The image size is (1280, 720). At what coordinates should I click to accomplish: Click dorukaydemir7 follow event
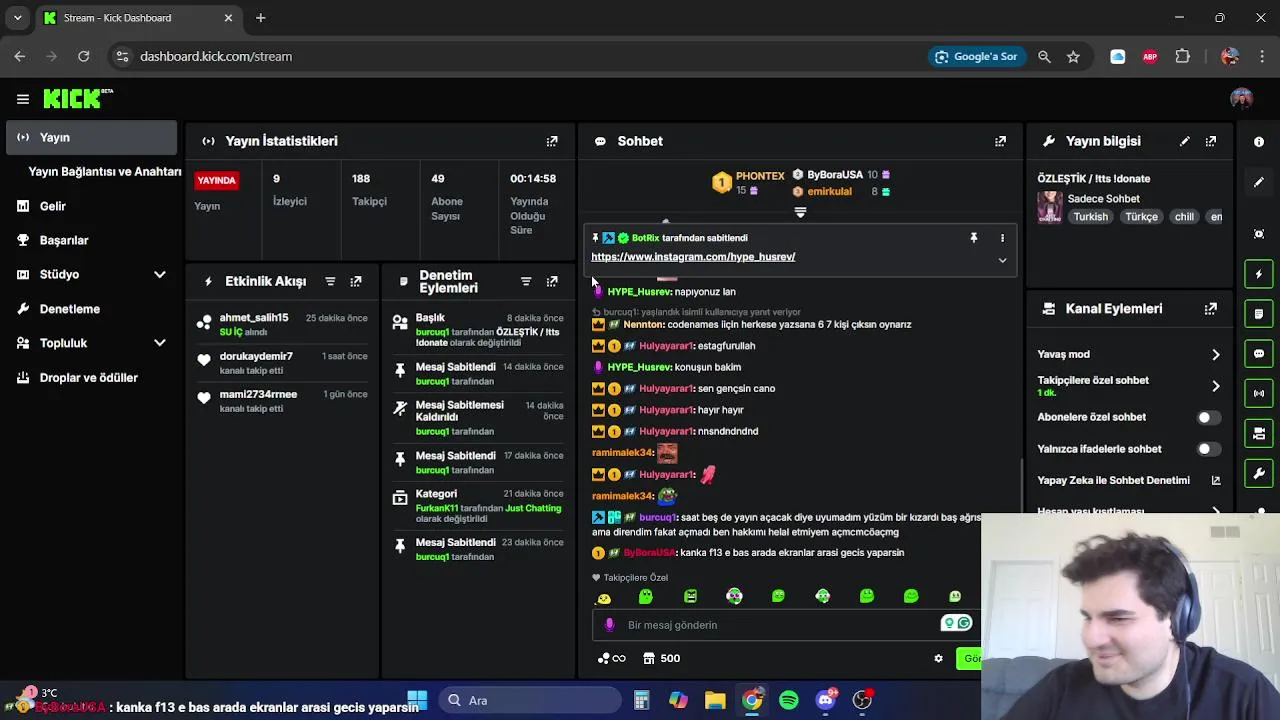256,356
